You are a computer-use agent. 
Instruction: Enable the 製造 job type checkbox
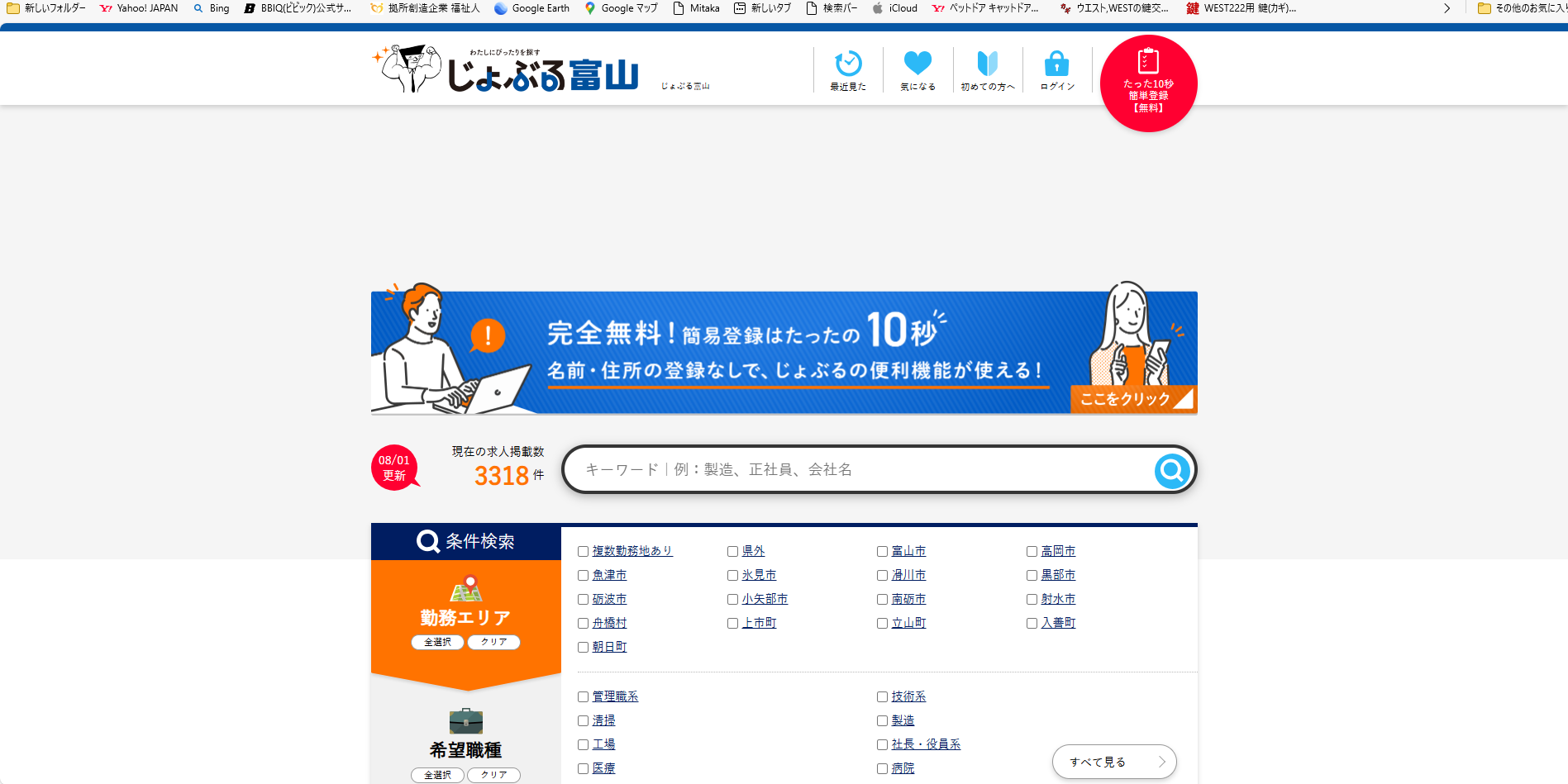(882, 720)
